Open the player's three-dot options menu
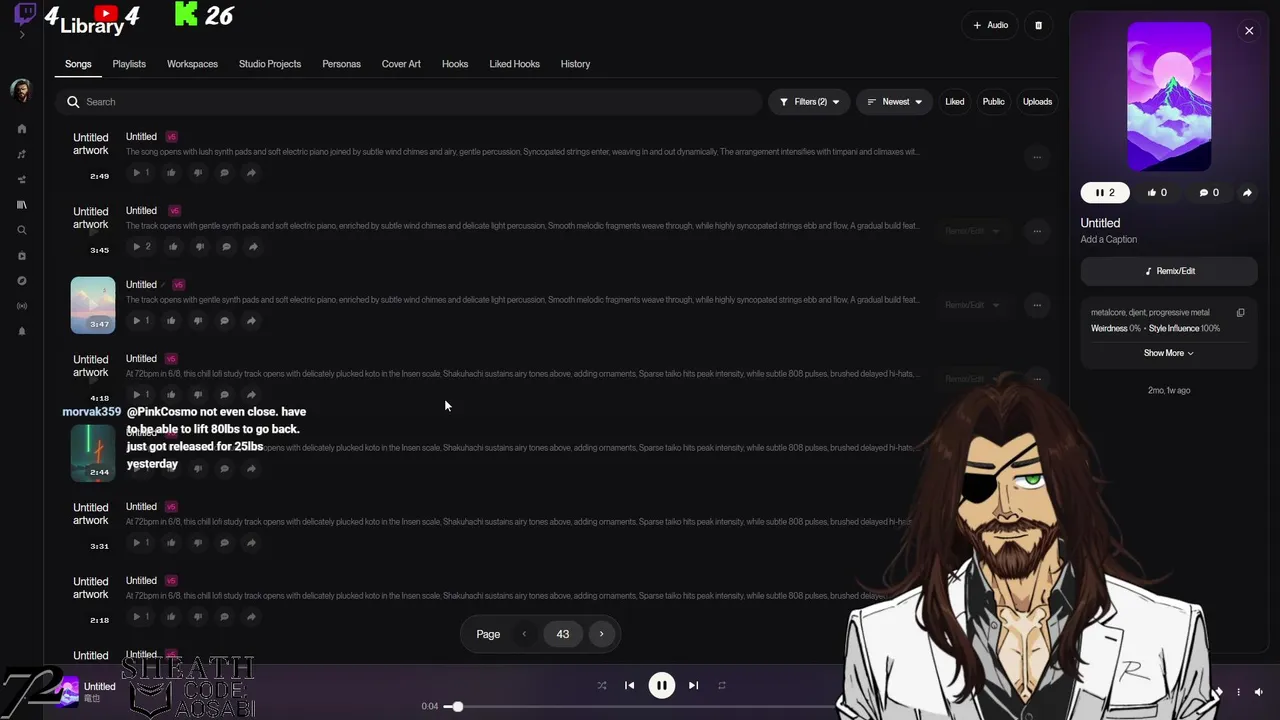 [x=1238, y=692]
